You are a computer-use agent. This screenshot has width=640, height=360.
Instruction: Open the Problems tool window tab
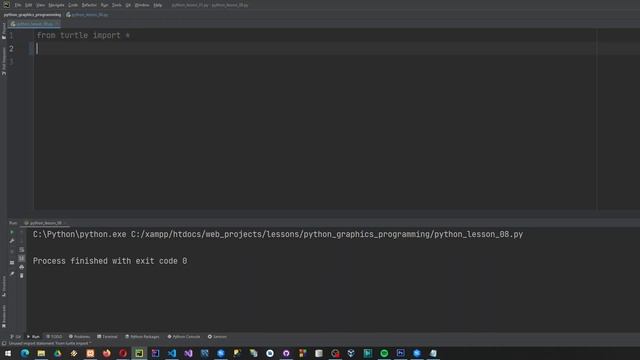[x=79, y=337]
